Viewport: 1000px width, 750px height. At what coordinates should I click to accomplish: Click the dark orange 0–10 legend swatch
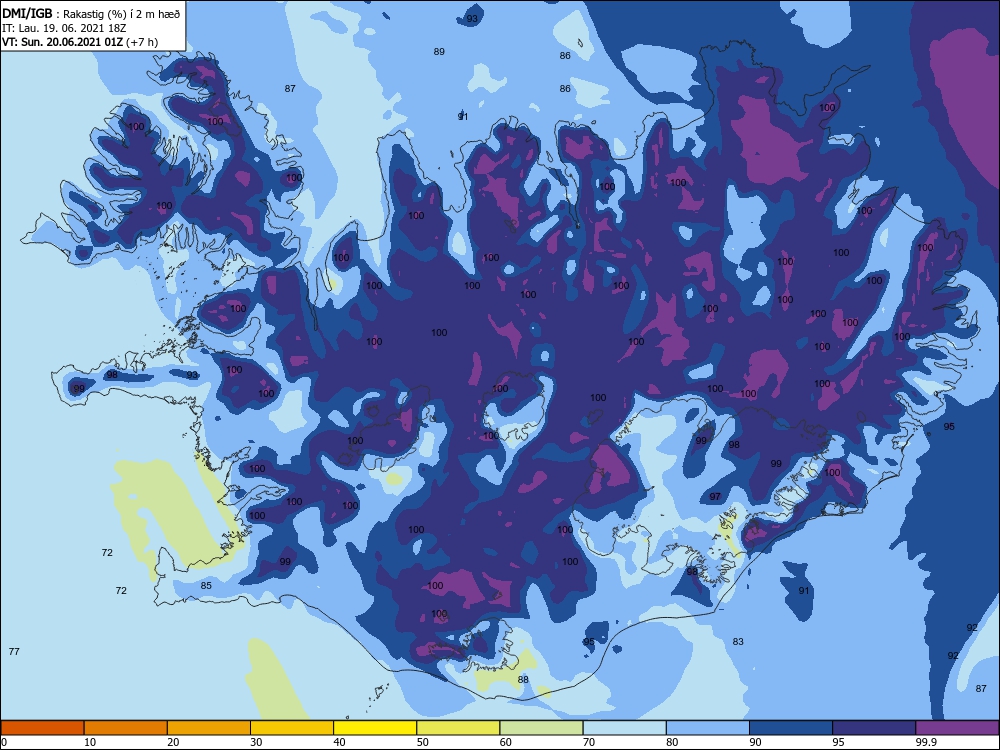click(42, 728)
